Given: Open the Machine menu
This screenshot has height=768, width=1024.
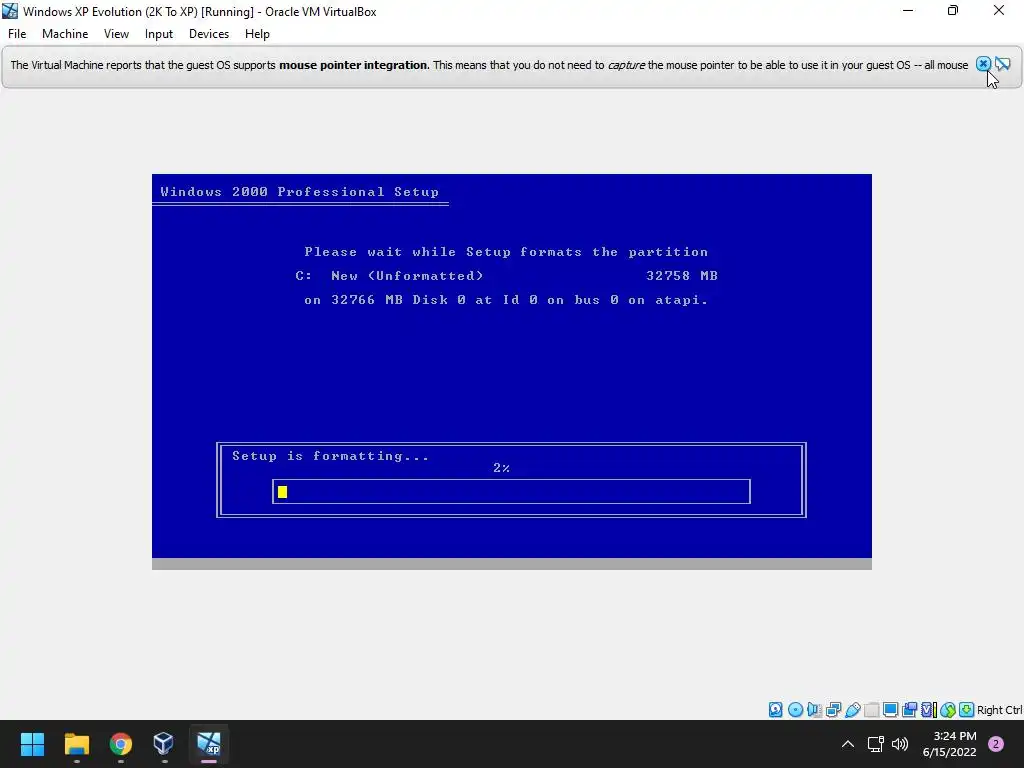Looking at the screenshot, I should click(65, 34).
